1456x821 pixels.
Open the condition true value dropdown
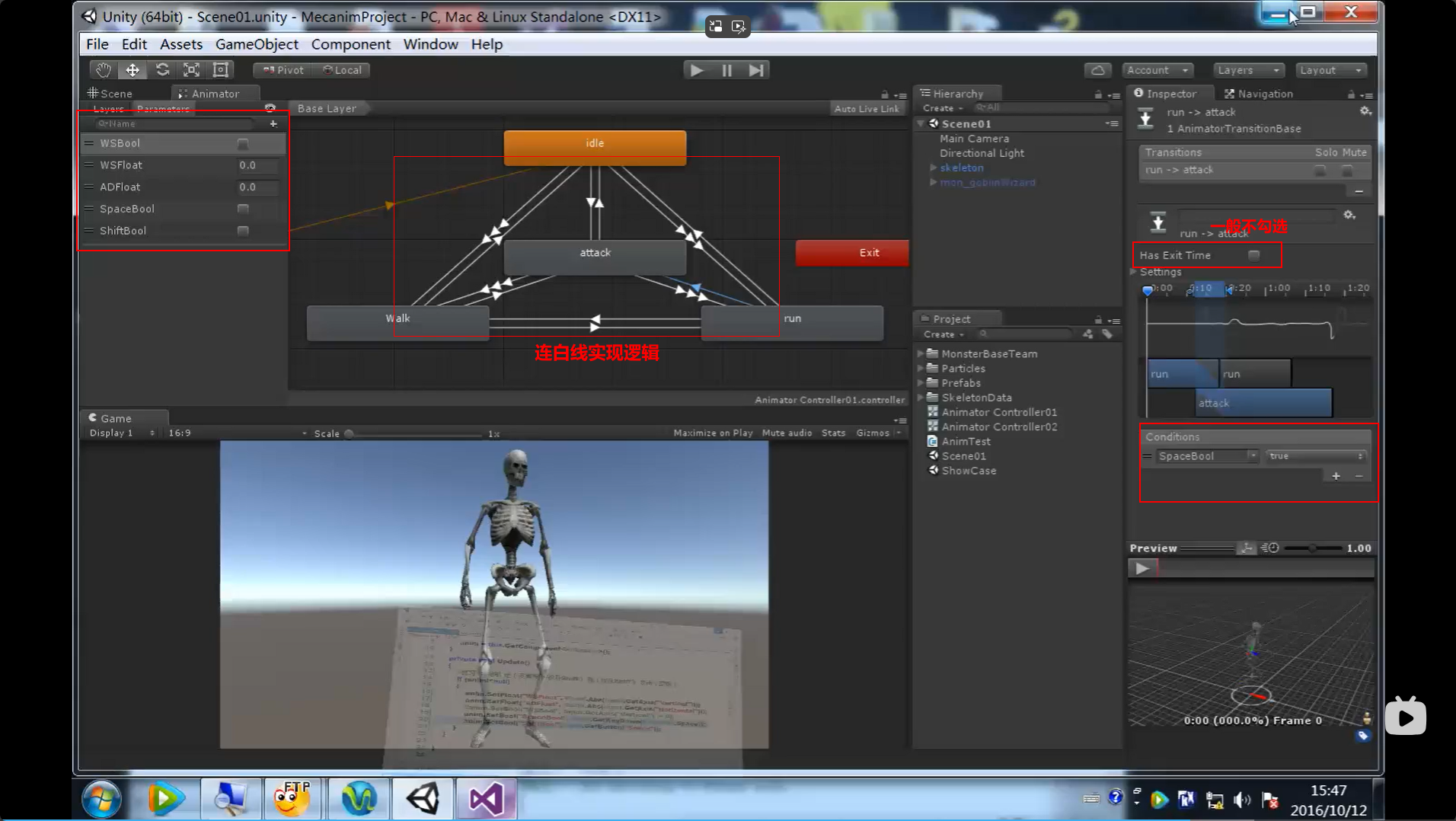click(1316, 456)
